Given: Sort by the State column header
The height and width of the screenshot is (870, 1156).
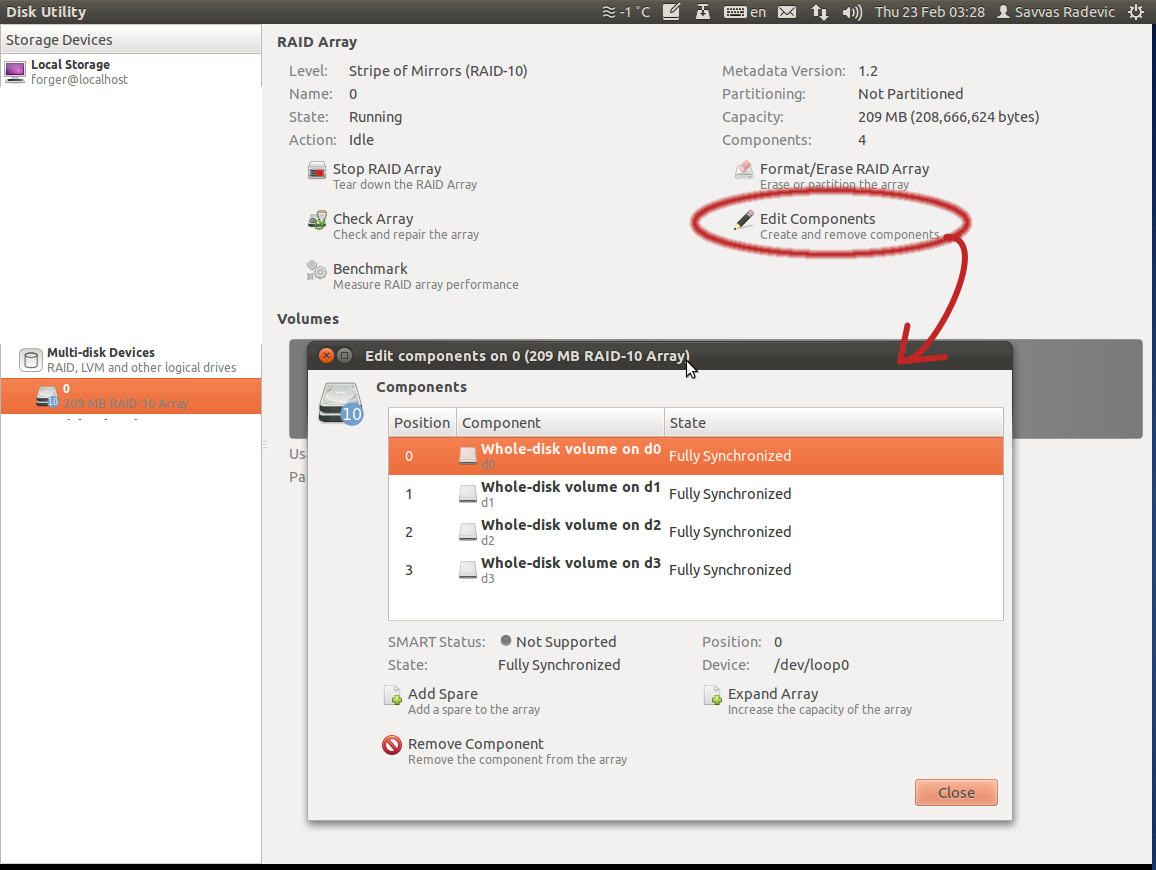Looking at the screenshot, I should pyautogui.click(x=832, y=423).
